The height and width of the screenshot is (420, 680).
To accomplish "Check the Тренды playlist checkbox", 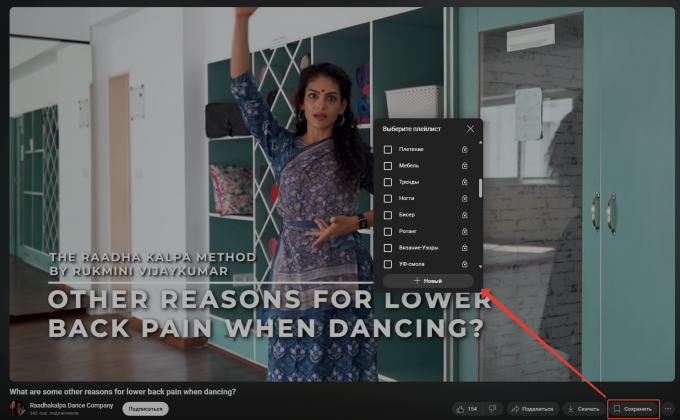I will coord(388,182).
